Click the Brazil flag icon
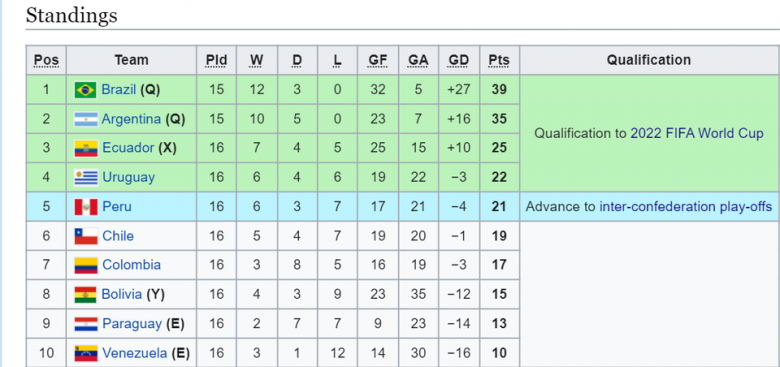 point(86,90)
